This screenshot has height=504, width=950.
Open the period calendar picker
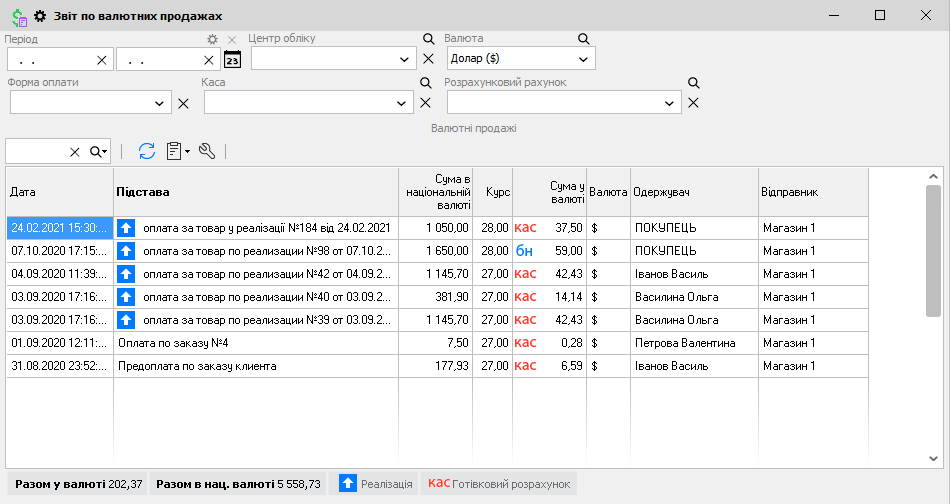(233, 59)
